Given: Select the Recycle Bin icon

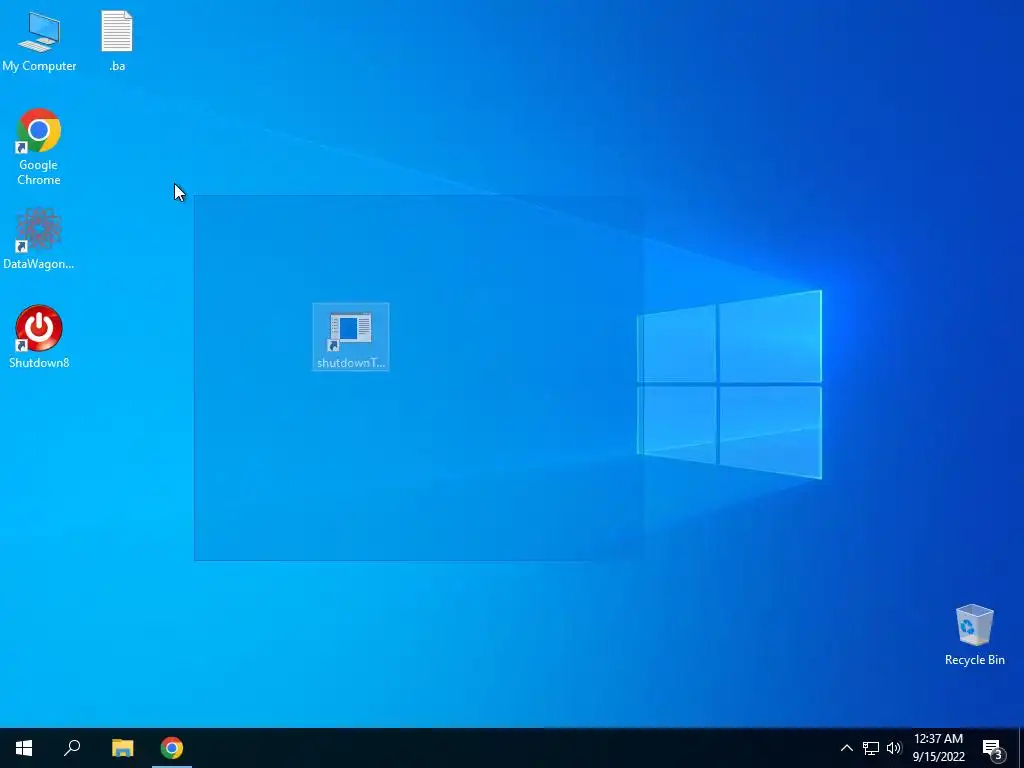Looking at the screenshot, I should tap(974, 635).
